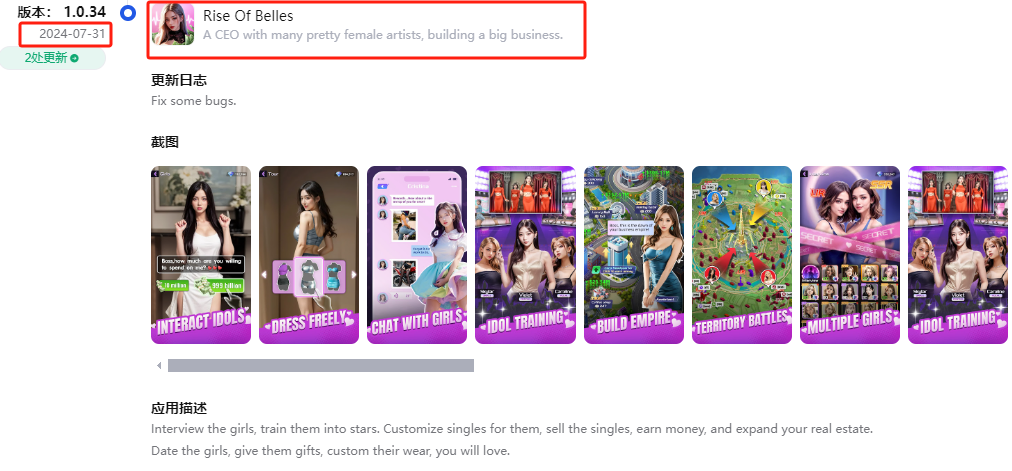This screenshot has width=1012, height=471.
Task: Open the Dress Freely screenshot
Action: pyautogui.click(x=309, y=255)
